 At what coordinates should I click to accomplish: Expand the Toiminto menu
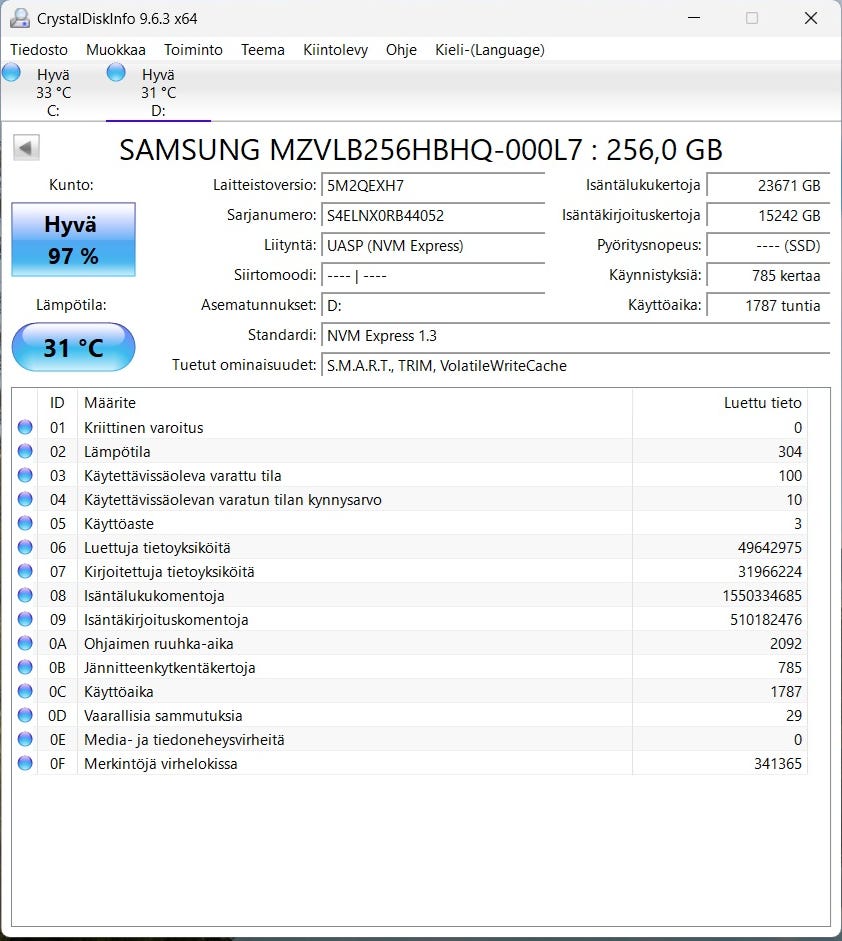[193, 49]
